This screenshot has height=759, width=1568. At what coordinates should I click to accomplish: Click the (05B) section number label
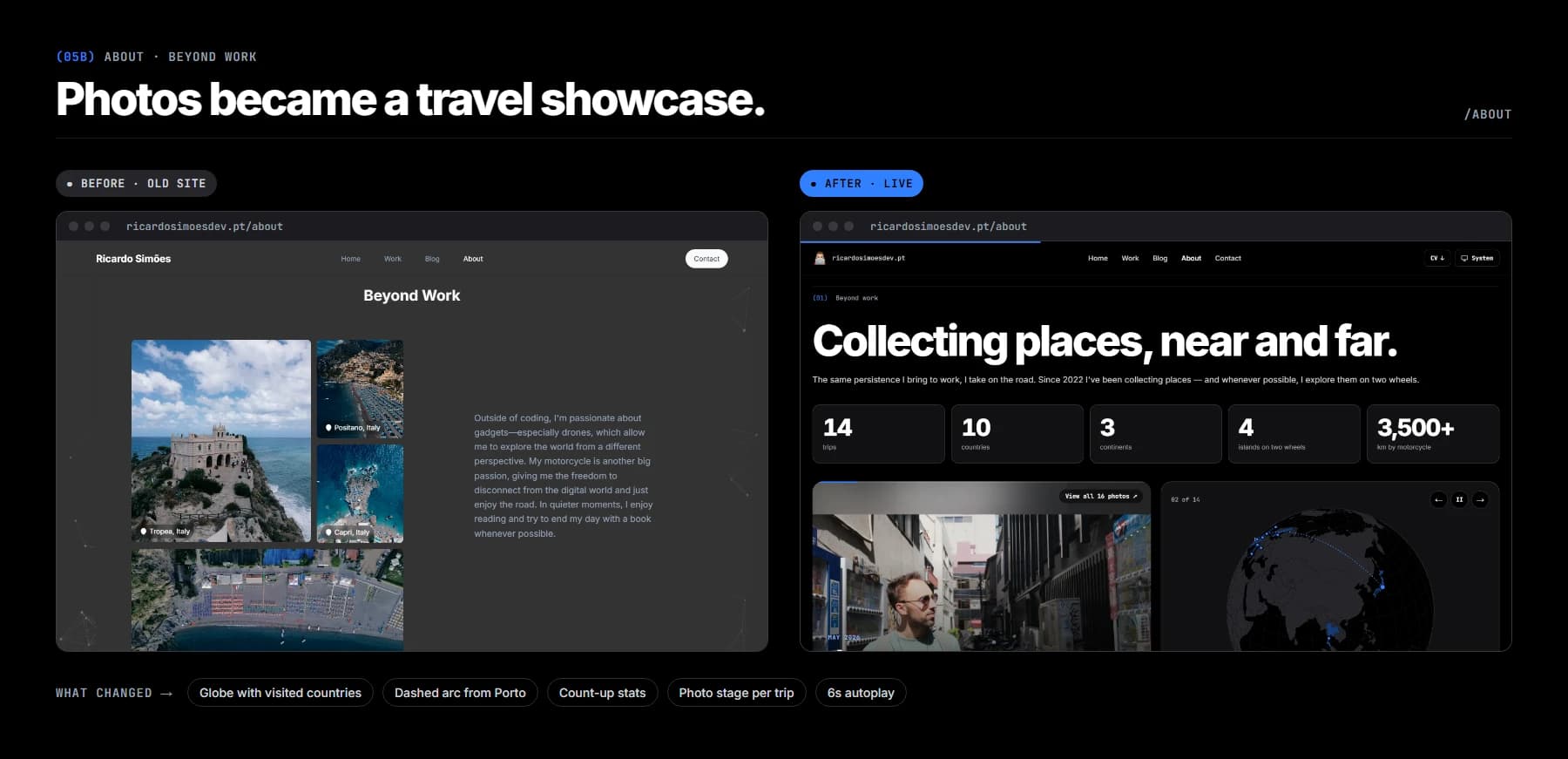pyautogui.click(x=75, y=57)
